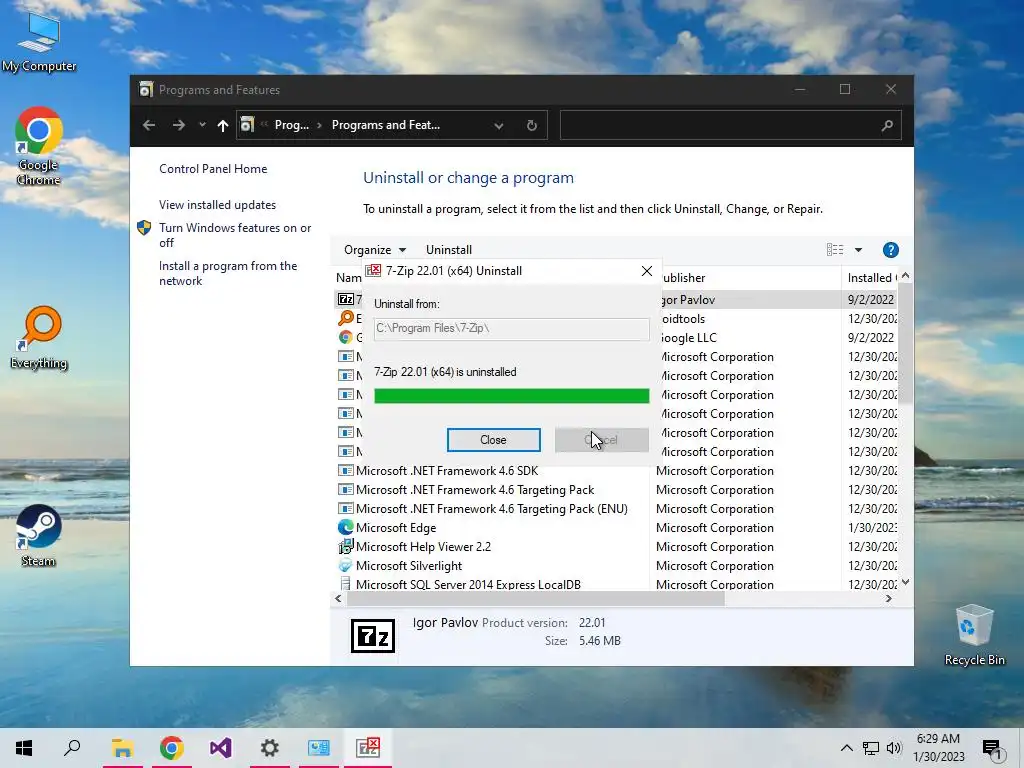Image resolution: width=1024 pixels, height=768 pixels.
Task: Switch to Control Panel taskbar icon
Action: tap(319, 748)
